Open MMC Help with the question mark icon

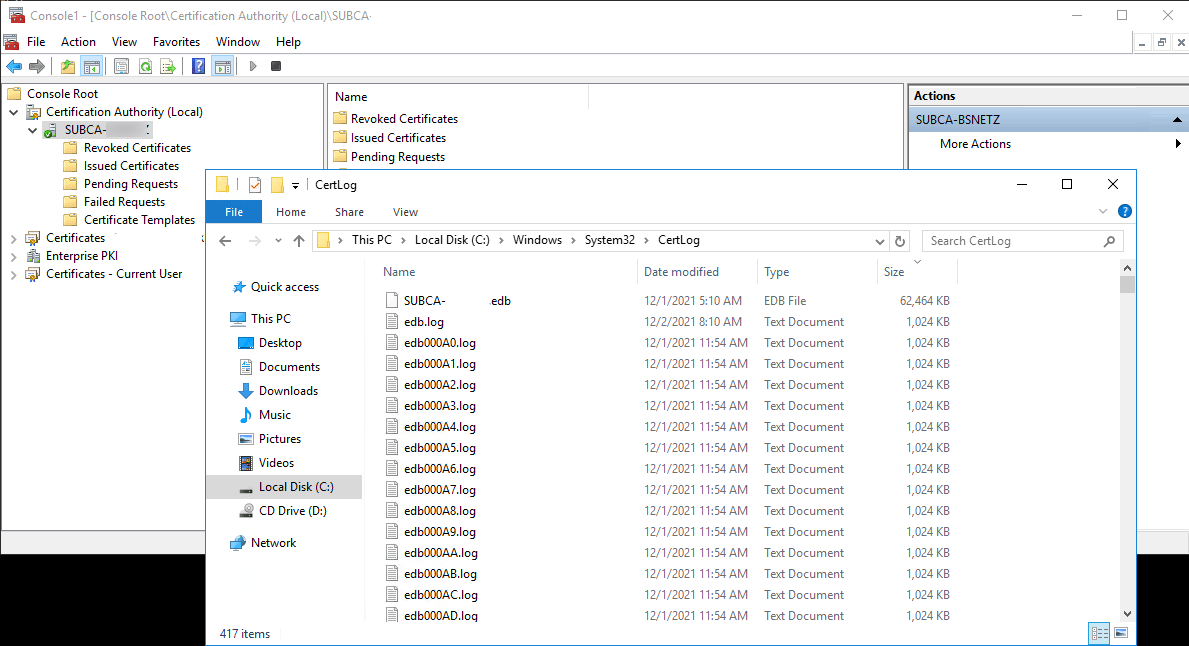[x=198, y=67]
